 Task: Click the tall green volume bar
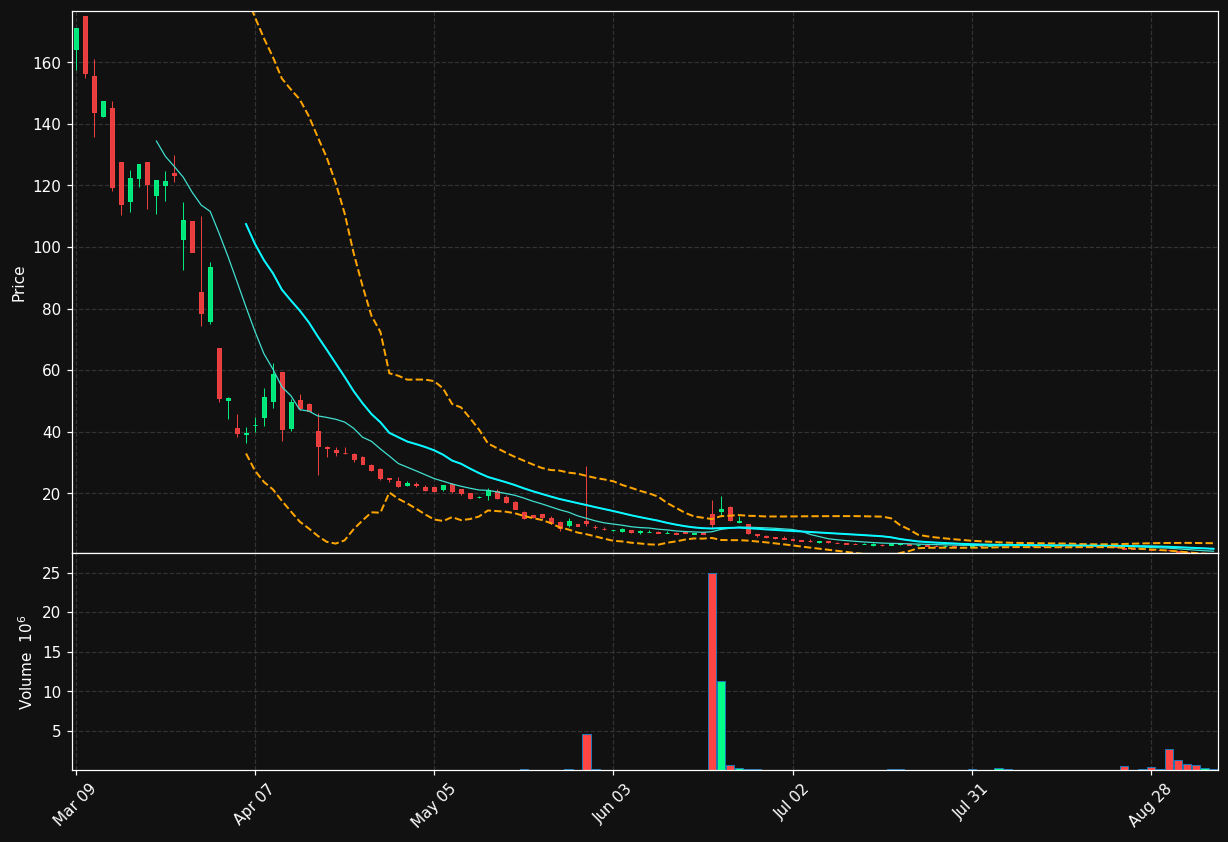721,726
